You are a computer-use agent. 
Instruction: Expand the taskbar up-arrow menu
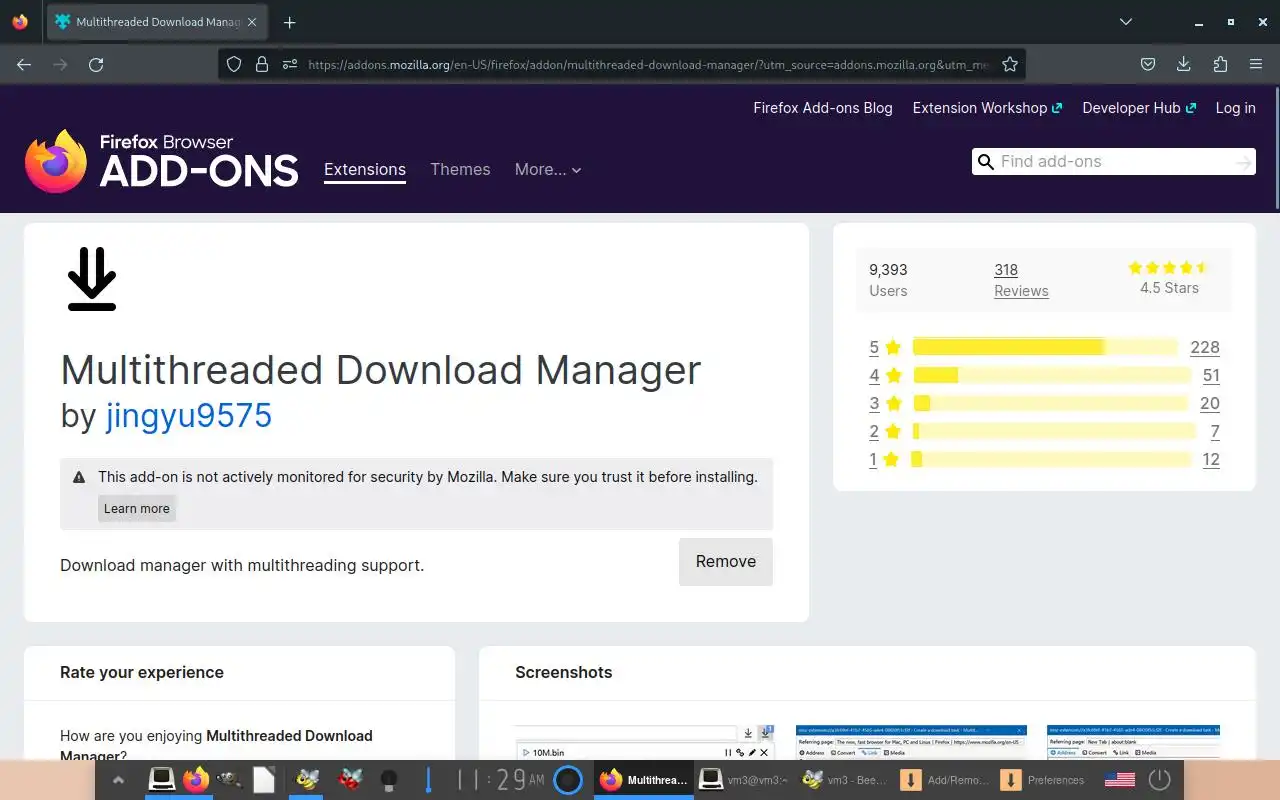[118, 780]
